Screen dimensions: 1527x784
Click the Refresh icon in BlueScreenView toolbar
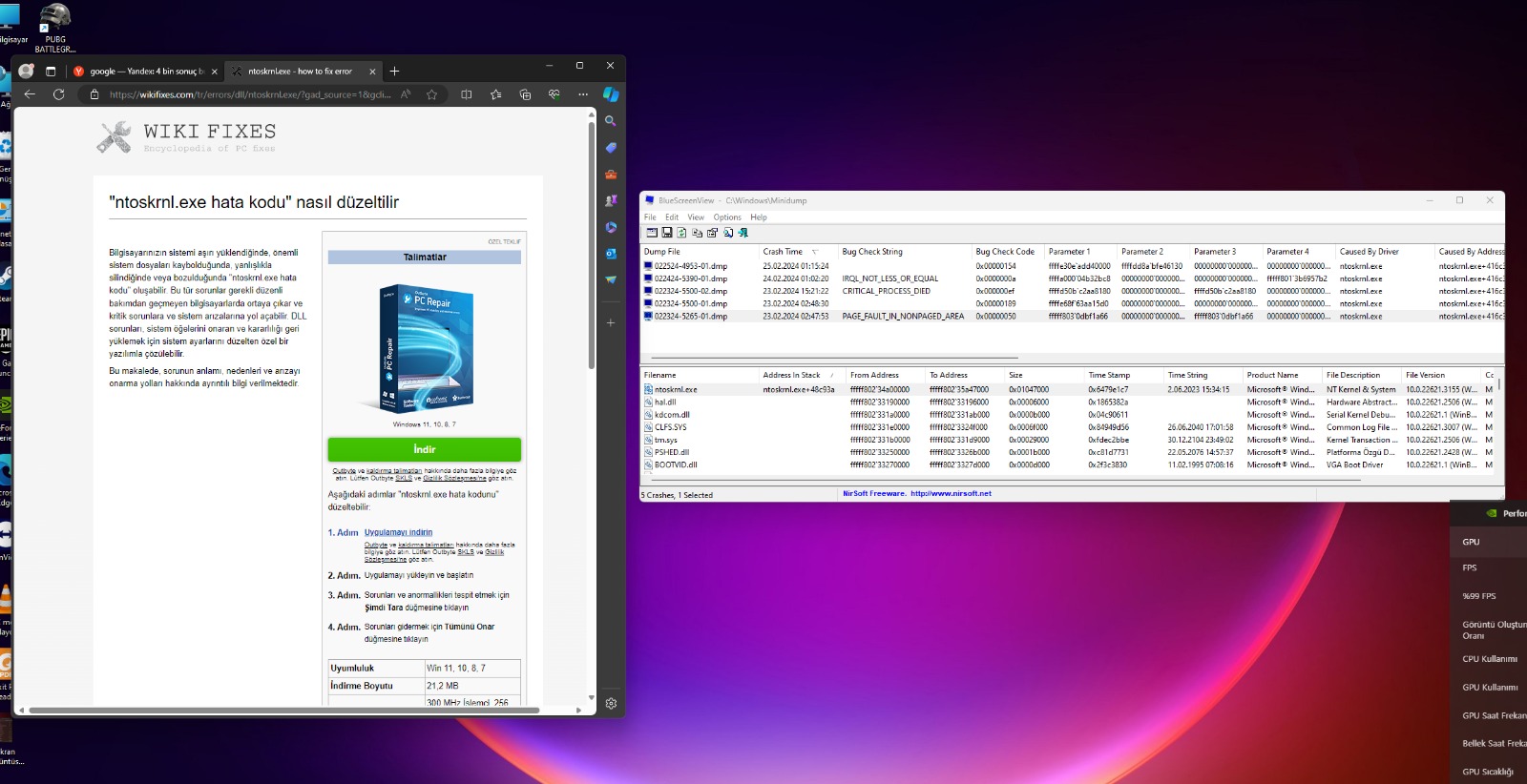(x=681, y=233)
